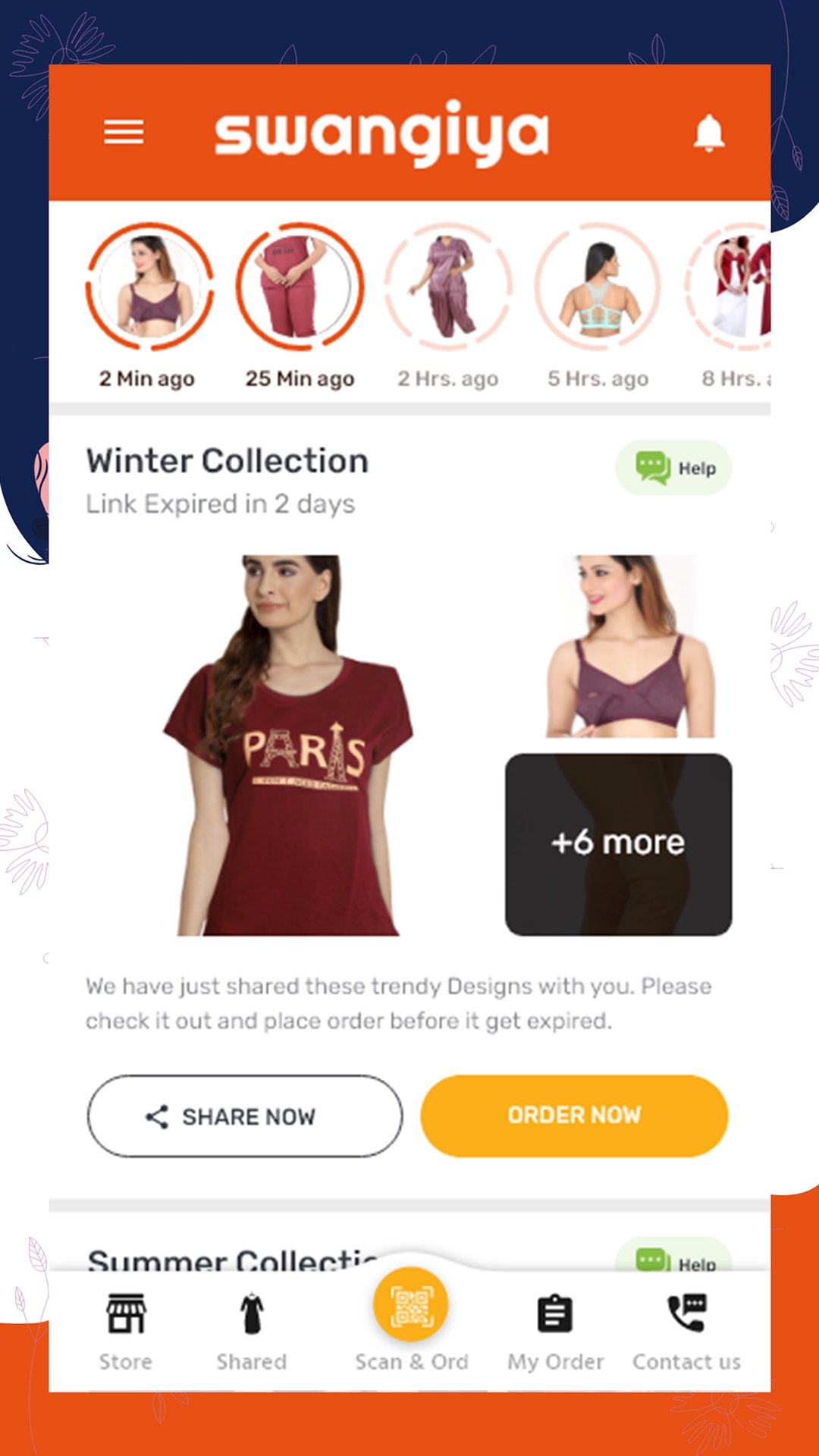View the story posted 5 Hrs. ago
Image resolution: width=819 pixels, height=1456 pixels.
pos(598,286)
